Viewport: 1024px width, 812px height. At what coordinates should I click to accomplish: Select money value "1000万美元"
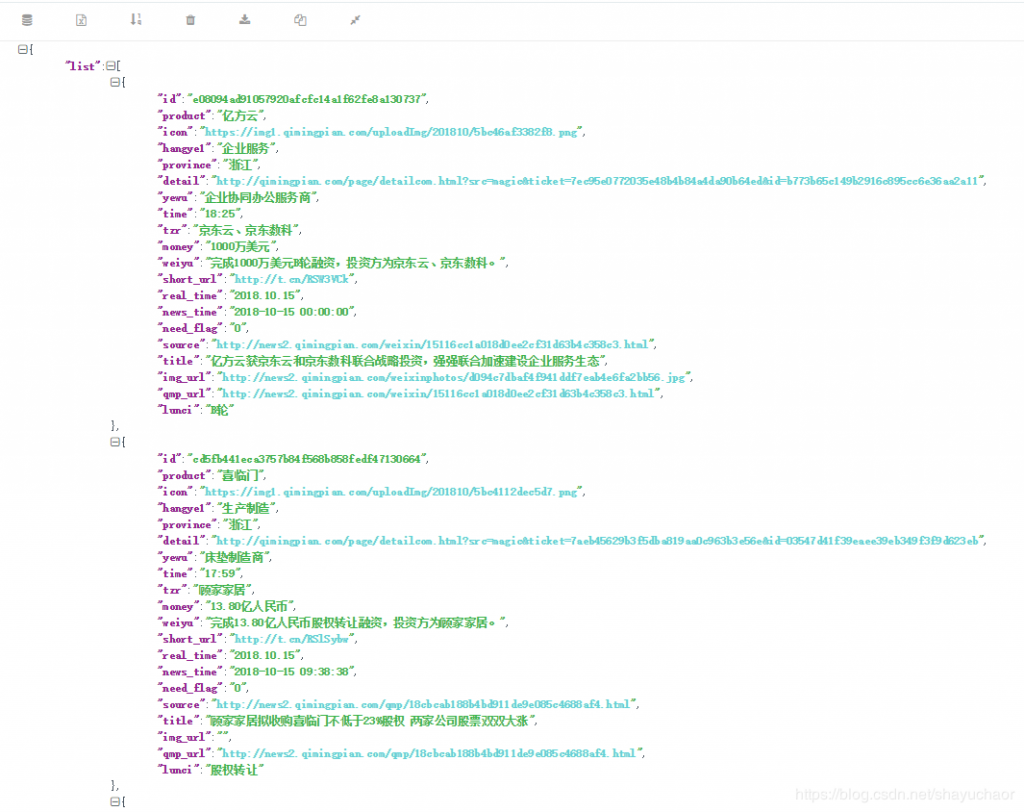coord(240,246)
